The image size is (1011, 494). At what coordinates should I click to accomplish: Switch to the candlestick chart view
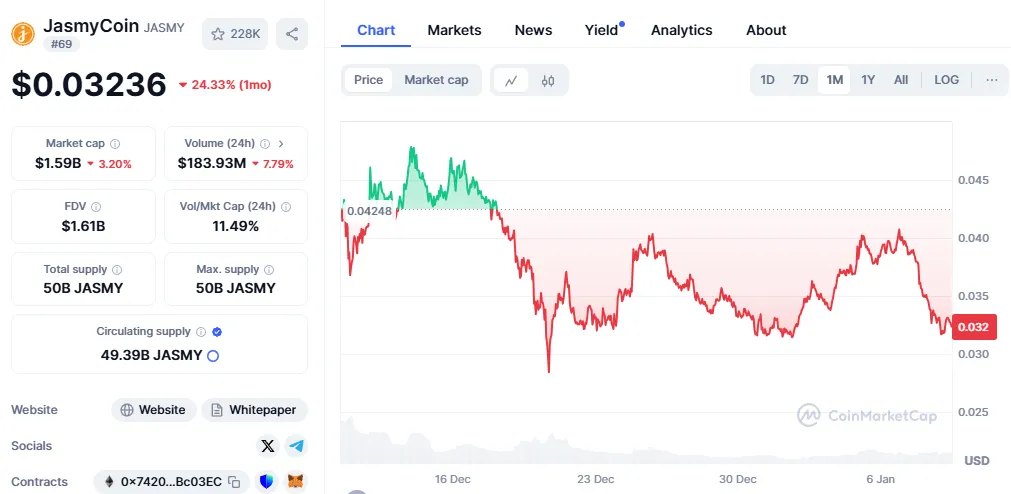pos(547,80)
